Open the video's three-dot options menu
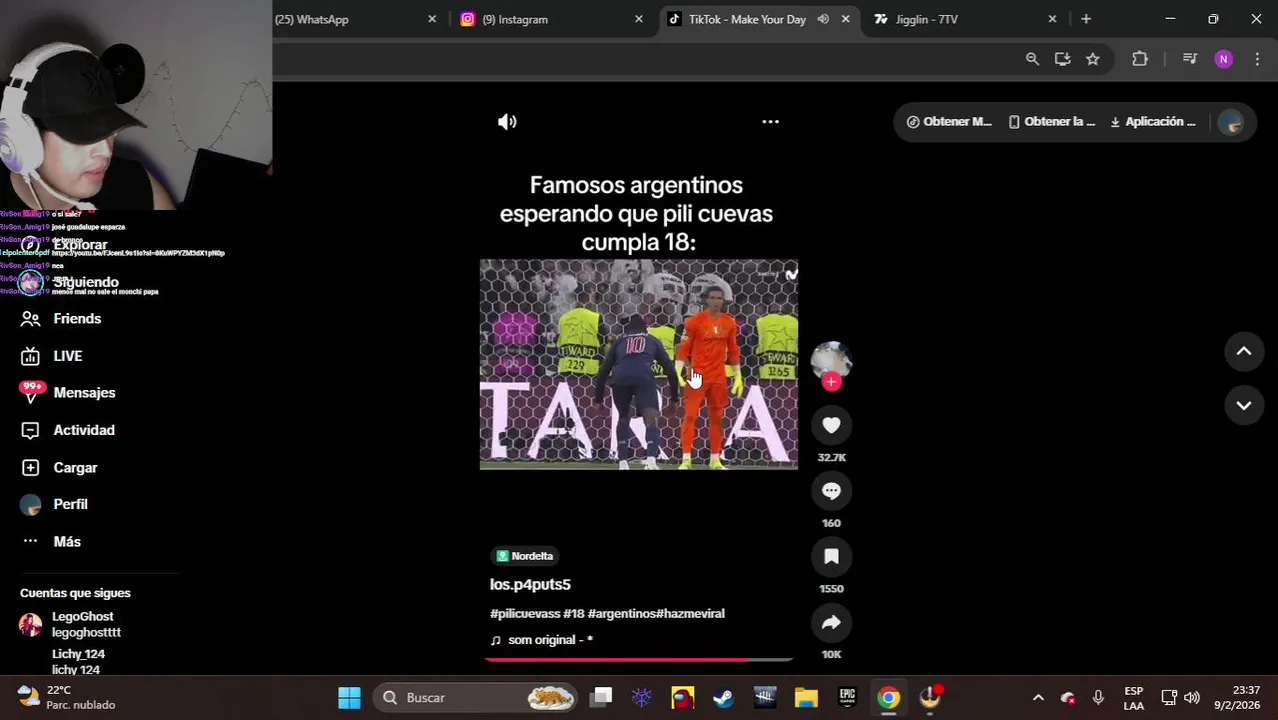Image resolution: width=1278 pixels, height=720 pixels. click(770, 122)
